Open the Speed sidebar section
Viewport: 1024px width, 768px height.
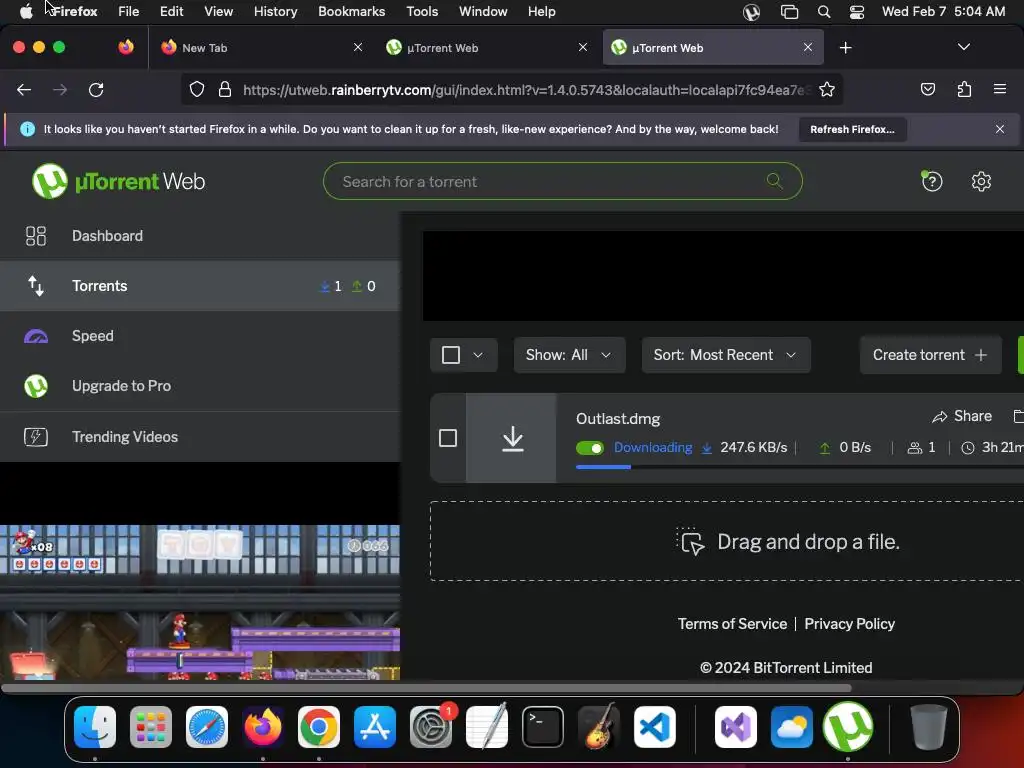point(200,336)
